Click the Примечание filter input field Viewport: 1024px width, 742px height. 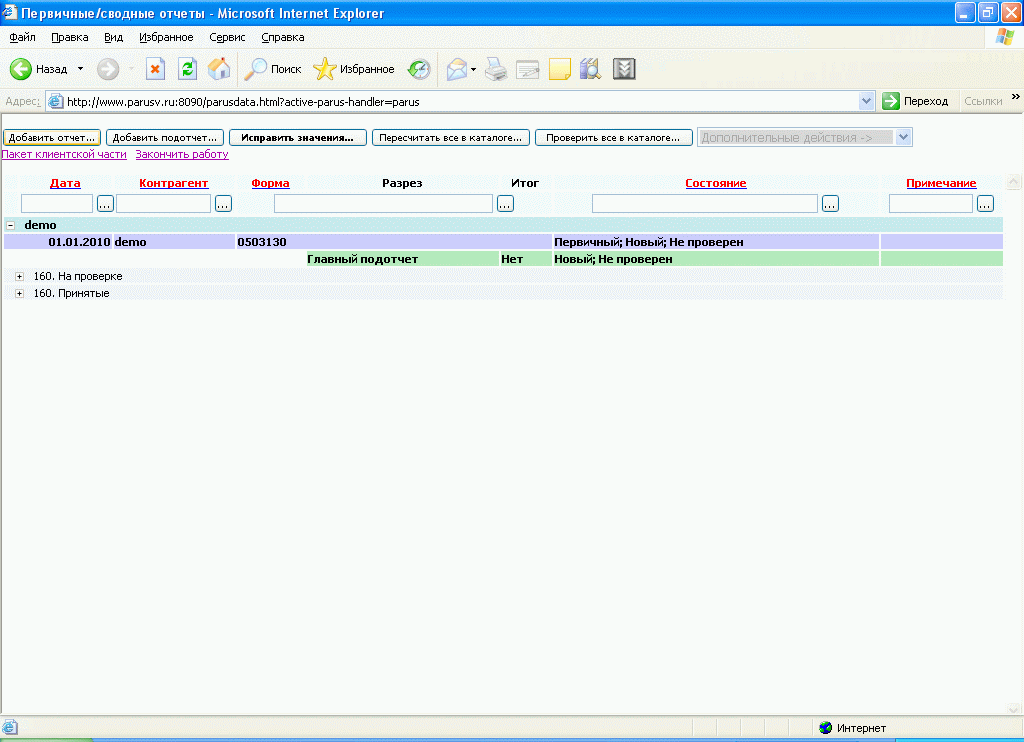click(x=931, y=204)
